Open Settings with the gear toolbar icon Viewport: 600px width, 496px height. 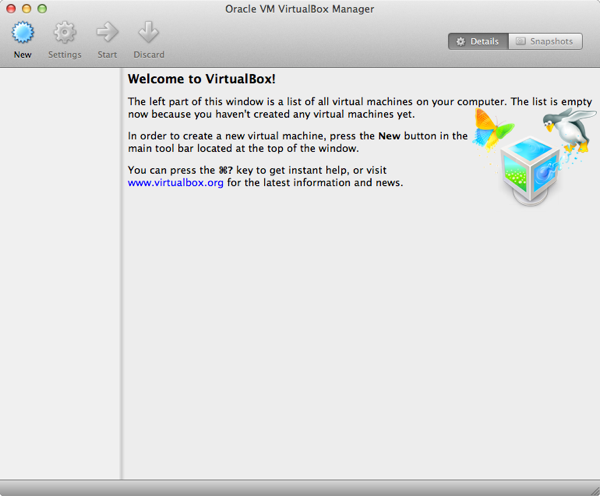point(65,33)
